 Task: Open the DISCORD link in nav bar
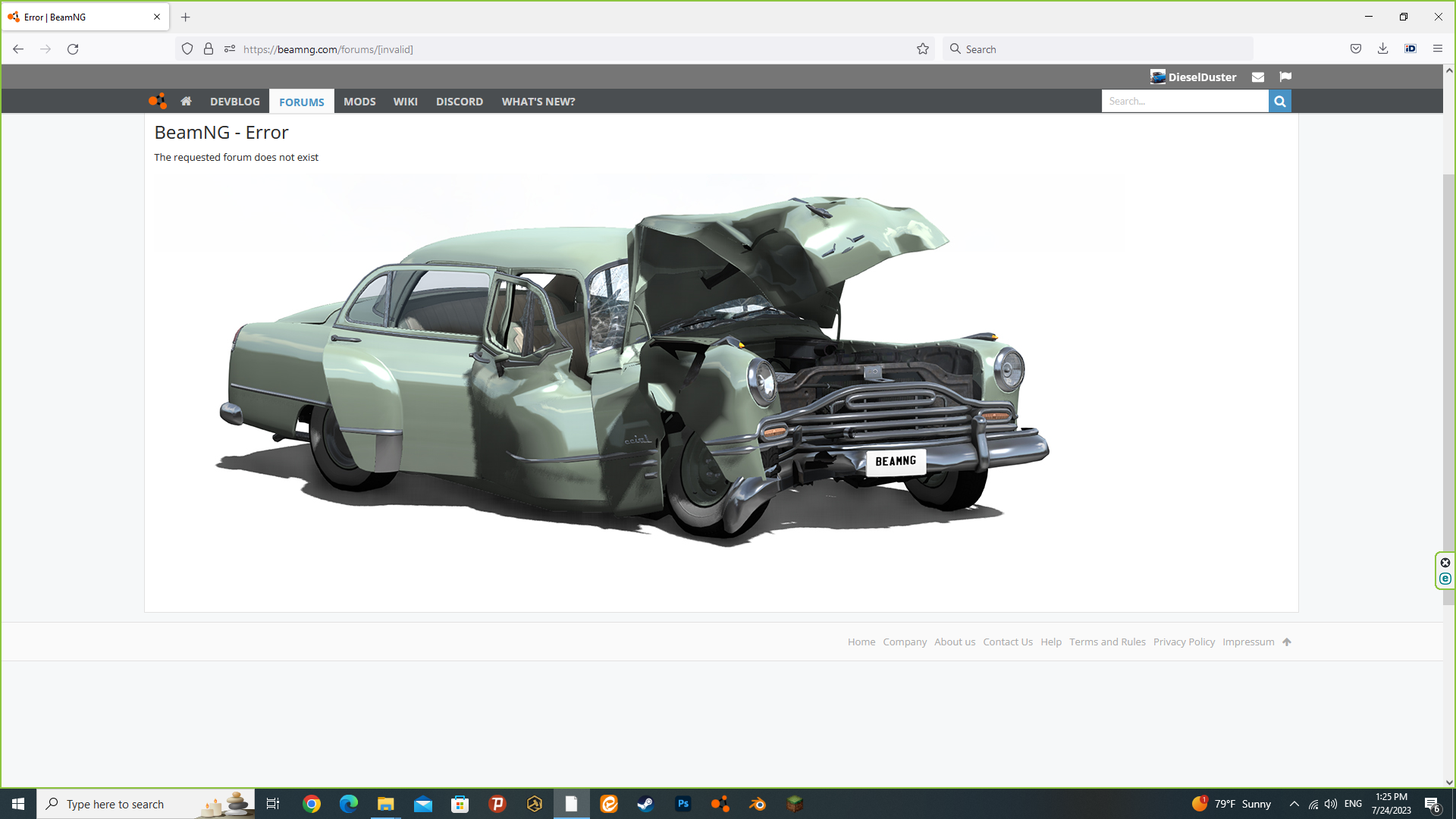(460, 102)
